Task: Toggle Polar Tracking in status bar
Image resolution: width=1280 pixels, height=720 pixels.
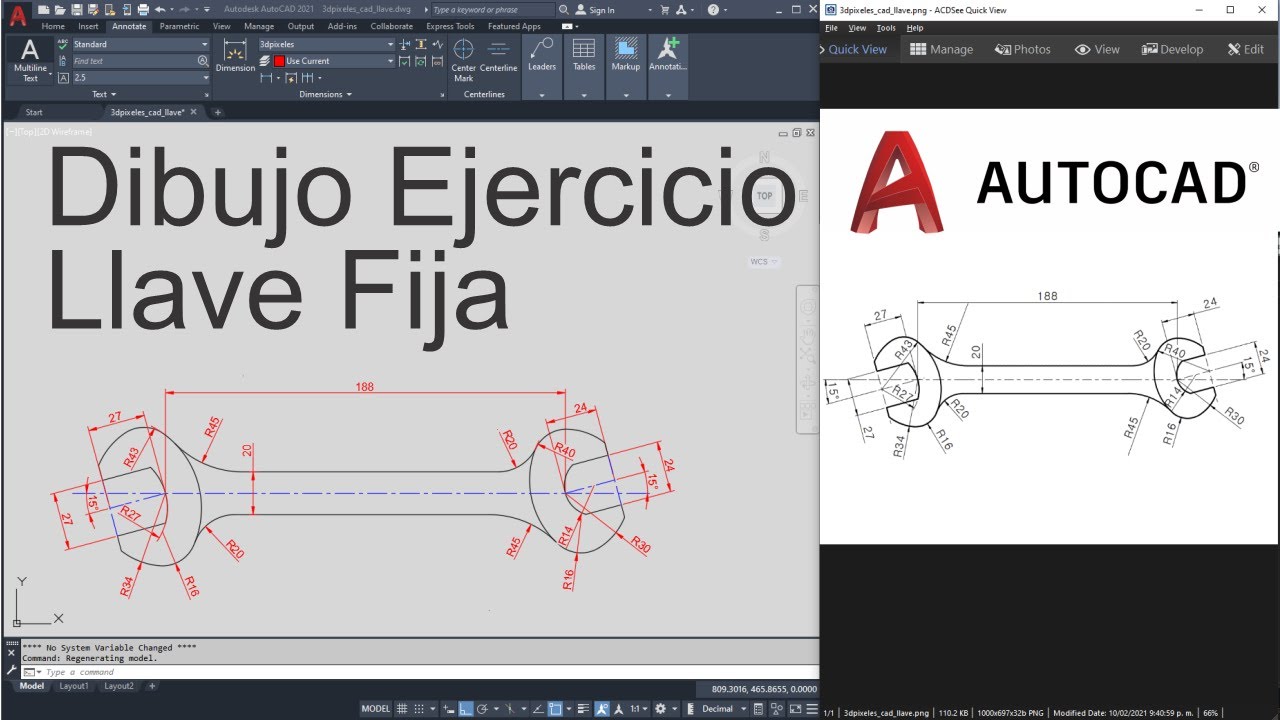Action: point(482,709)
